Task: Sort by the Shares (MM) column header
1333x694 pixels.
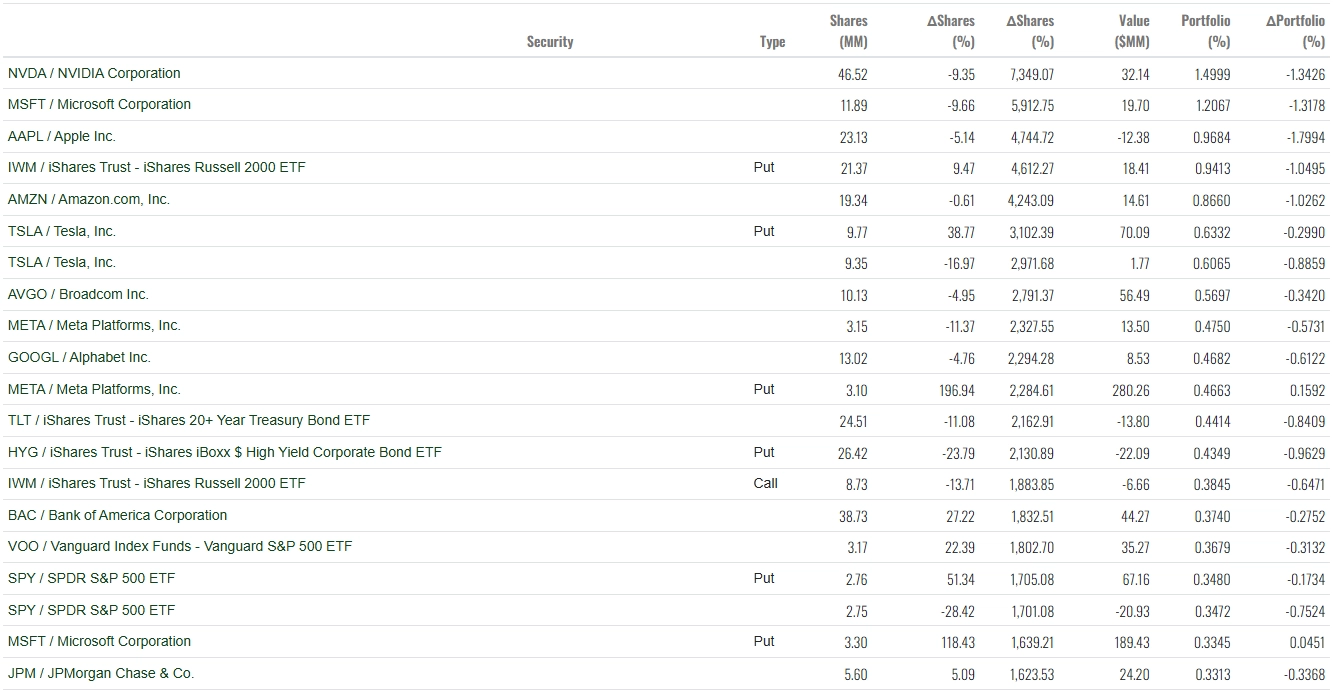Action: [x=848, y=31]
